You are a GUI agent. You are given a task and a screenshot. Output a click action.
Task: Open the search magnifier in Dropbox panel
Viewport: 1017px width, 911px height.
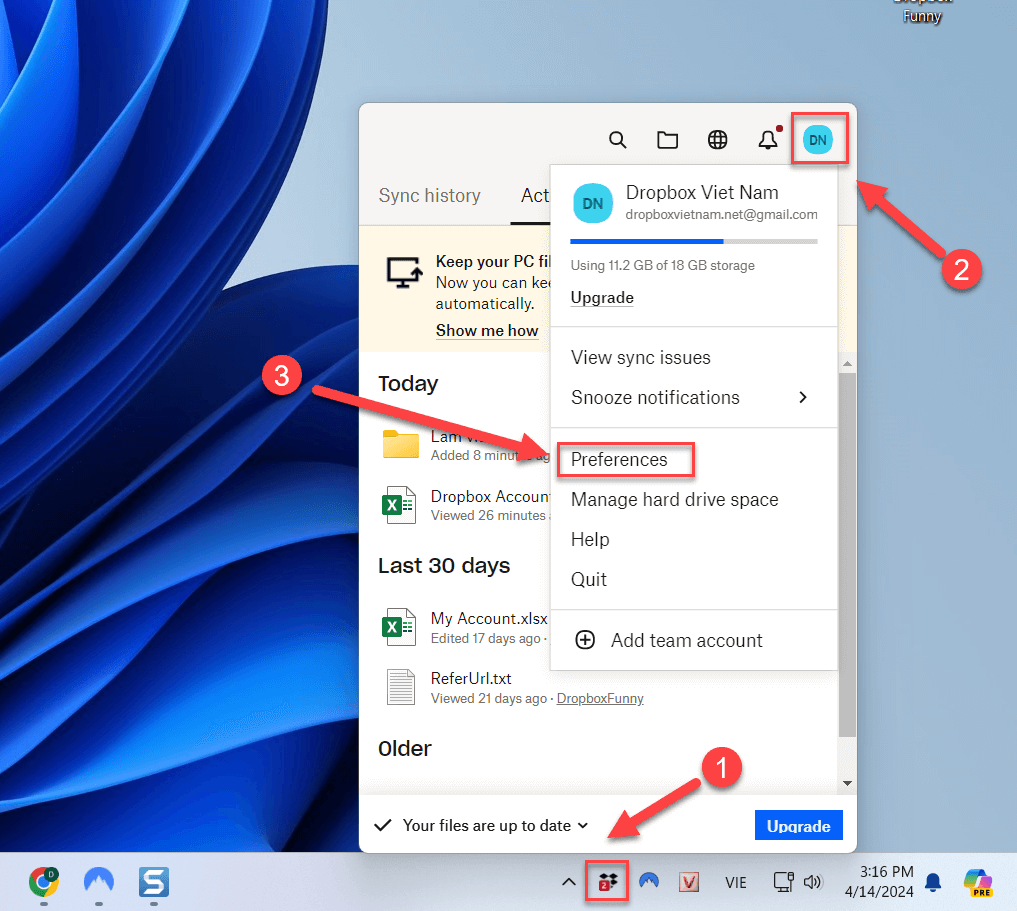click(617, 139)
